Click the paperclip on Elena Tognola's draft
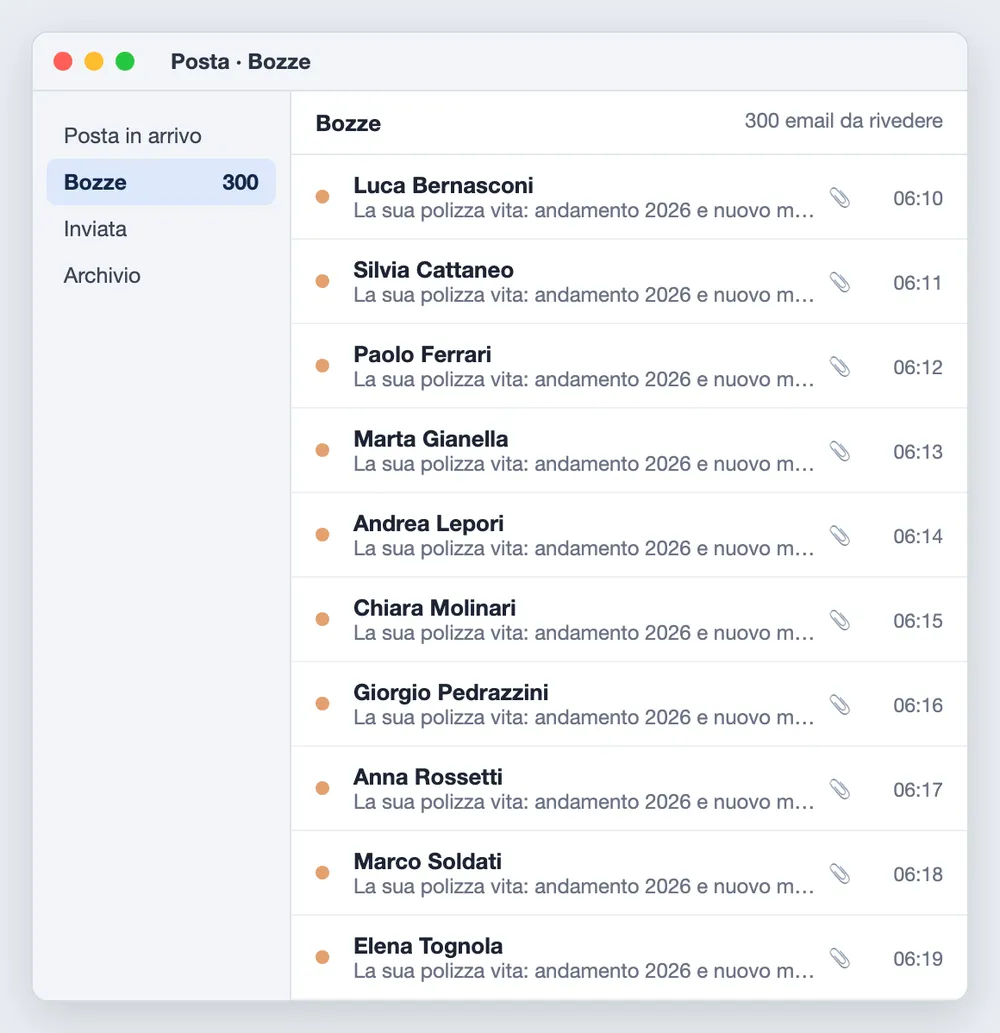1000x1033 pixels. point(839,958)
